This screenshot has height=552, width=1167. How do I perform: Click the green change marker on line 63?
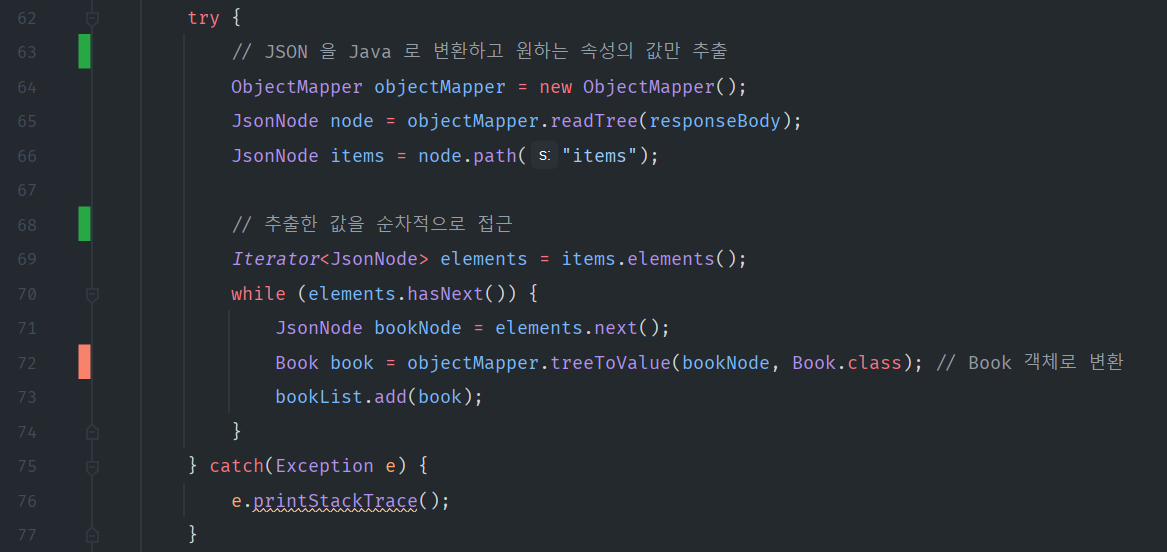pyautogui.click(x=85, y=51)
